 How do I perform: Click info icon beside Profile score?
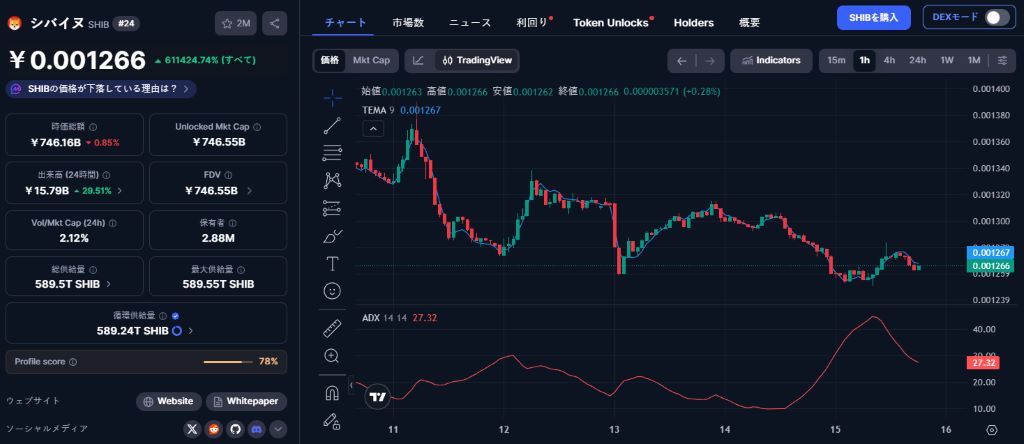click(x=73, y=362)
